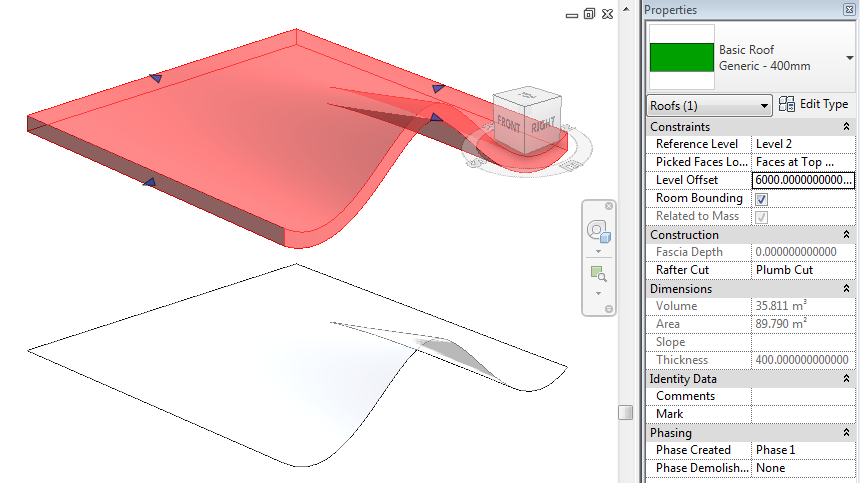
Task: Toggle the Room Bounding checkbox
Action: [761, 199]
